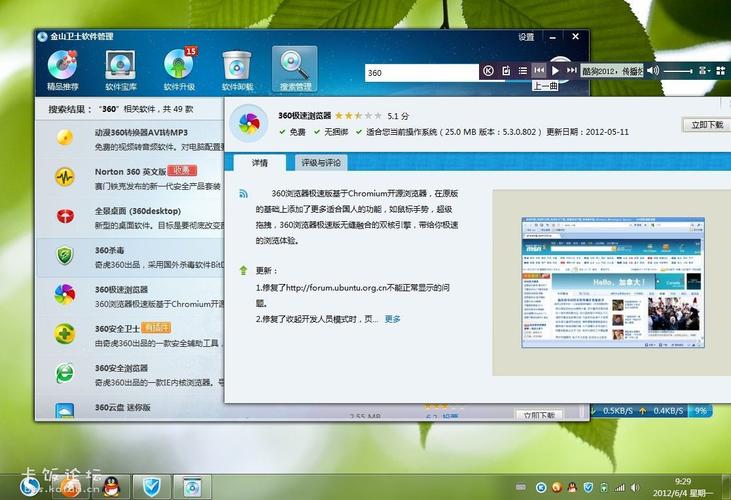The image size is (731, 500).
Task: Select the 360安全卫士 result
Action: (x=131, y=336)
